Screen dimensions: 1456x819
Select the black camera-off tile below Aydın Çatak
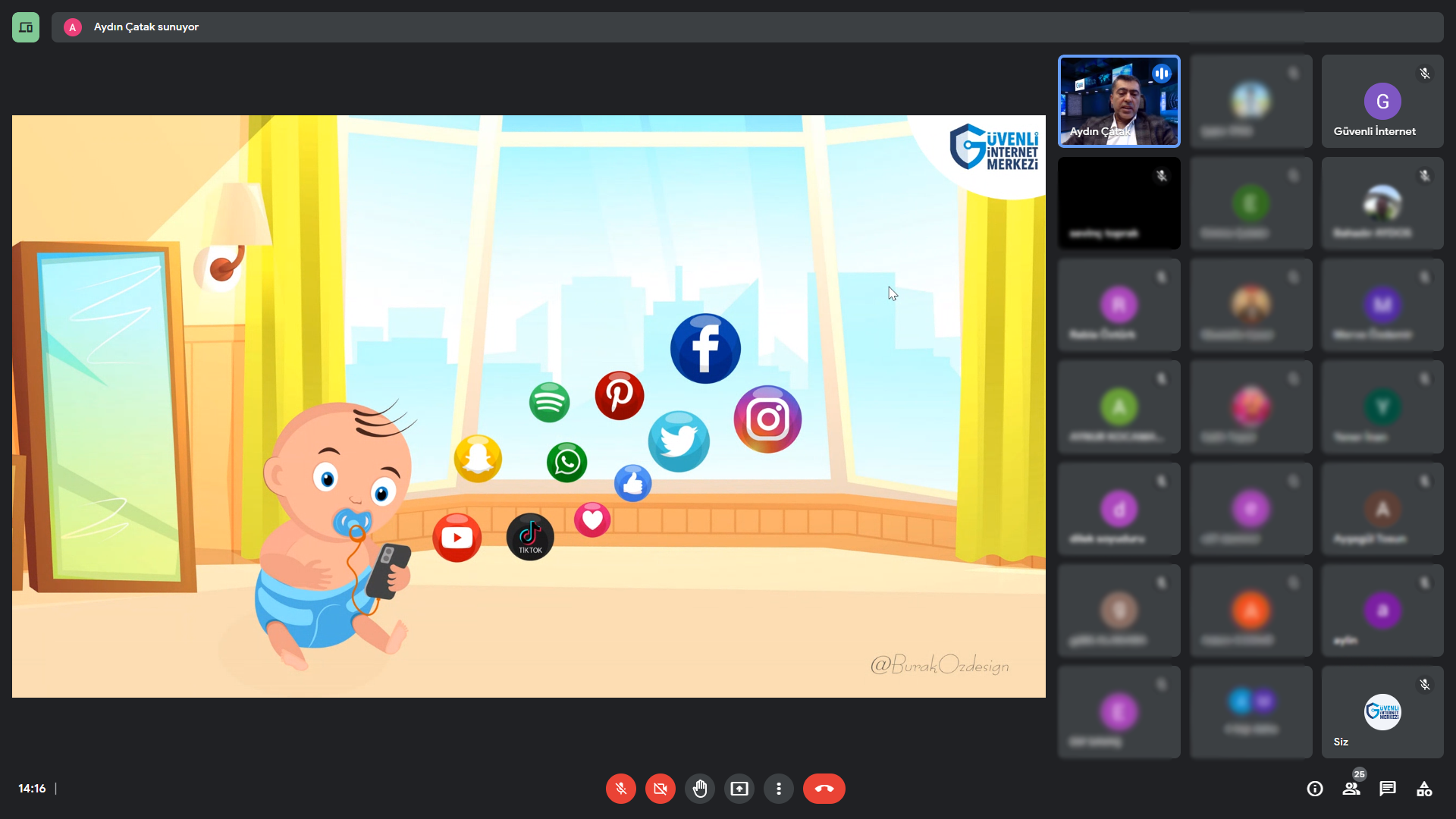tap(1119, 203)
